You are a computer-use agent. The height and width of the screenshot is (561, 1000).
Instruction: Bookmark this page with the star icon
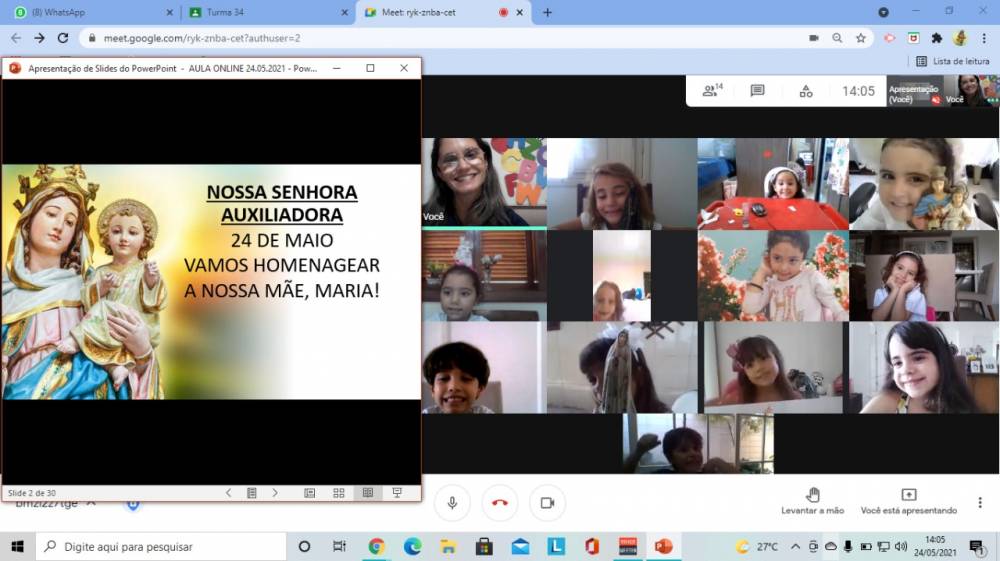[x=861, y=38]
